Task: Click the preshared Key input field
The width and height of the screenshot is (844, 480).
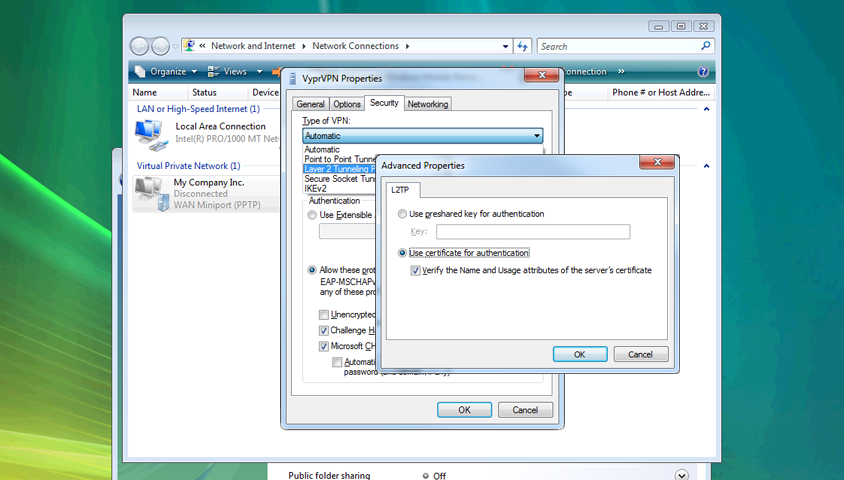Action: tap(532, 232)
